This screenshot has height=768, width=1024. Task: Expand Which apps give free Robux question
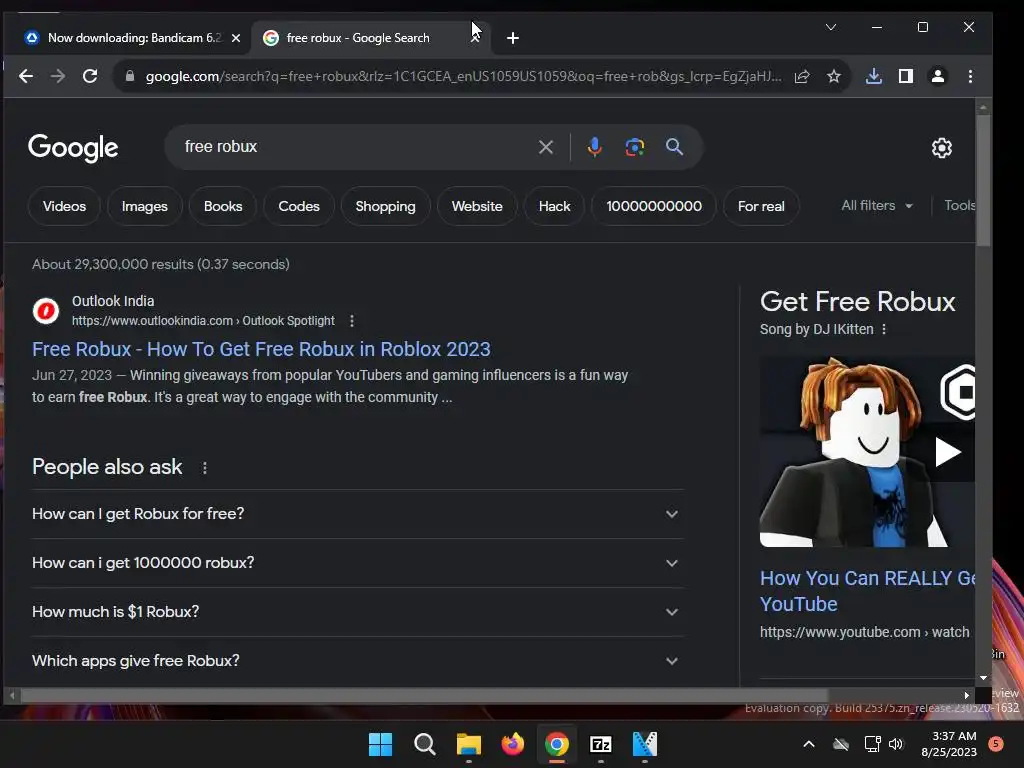357,661
